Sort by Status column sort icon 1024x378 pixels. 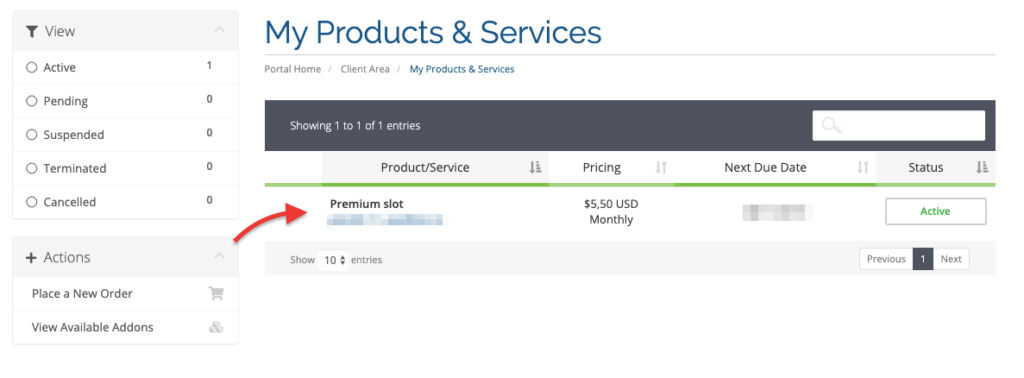(982, 168)
